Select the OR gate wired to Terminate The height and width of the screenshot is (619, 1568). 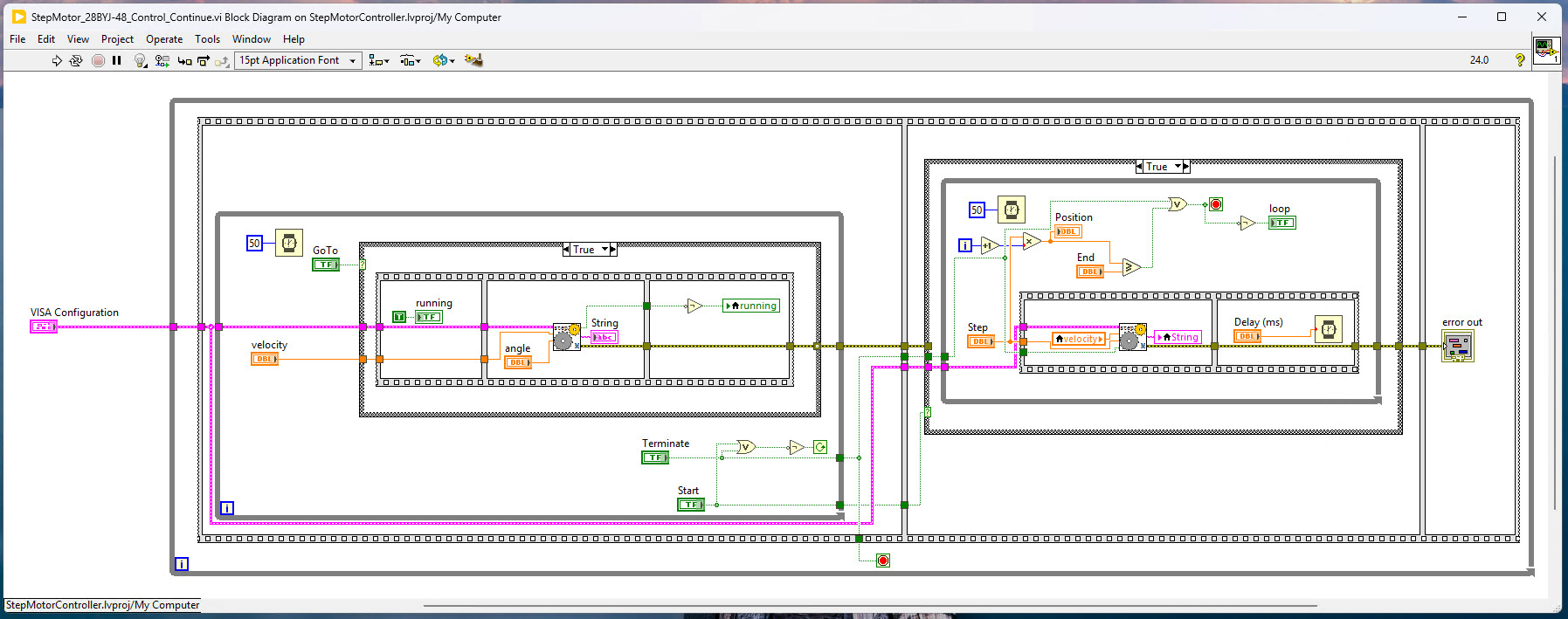pyautogui.click(x=745, y=447)
